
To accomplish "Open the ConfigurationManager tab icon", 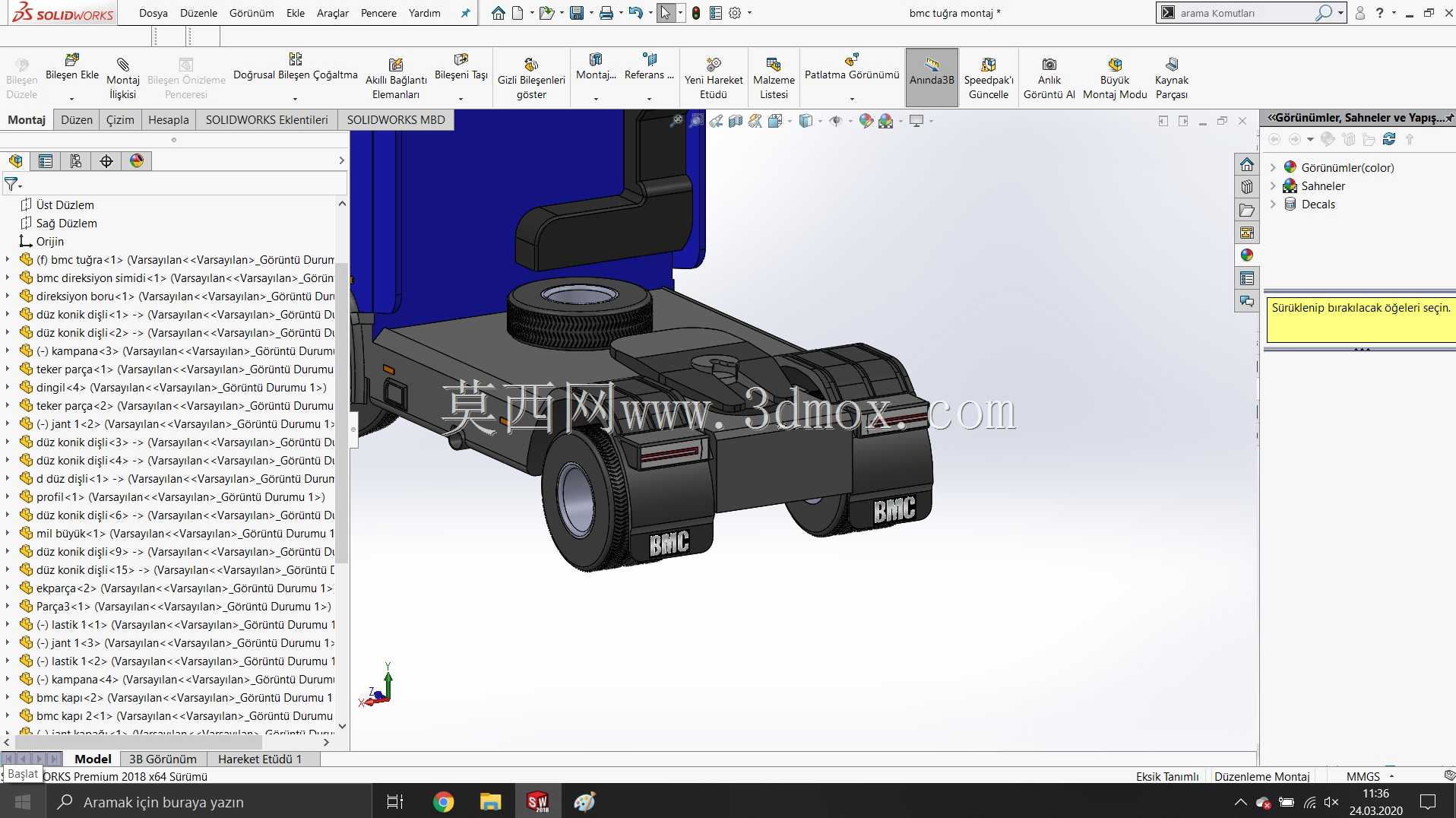I will coord(76,161).
